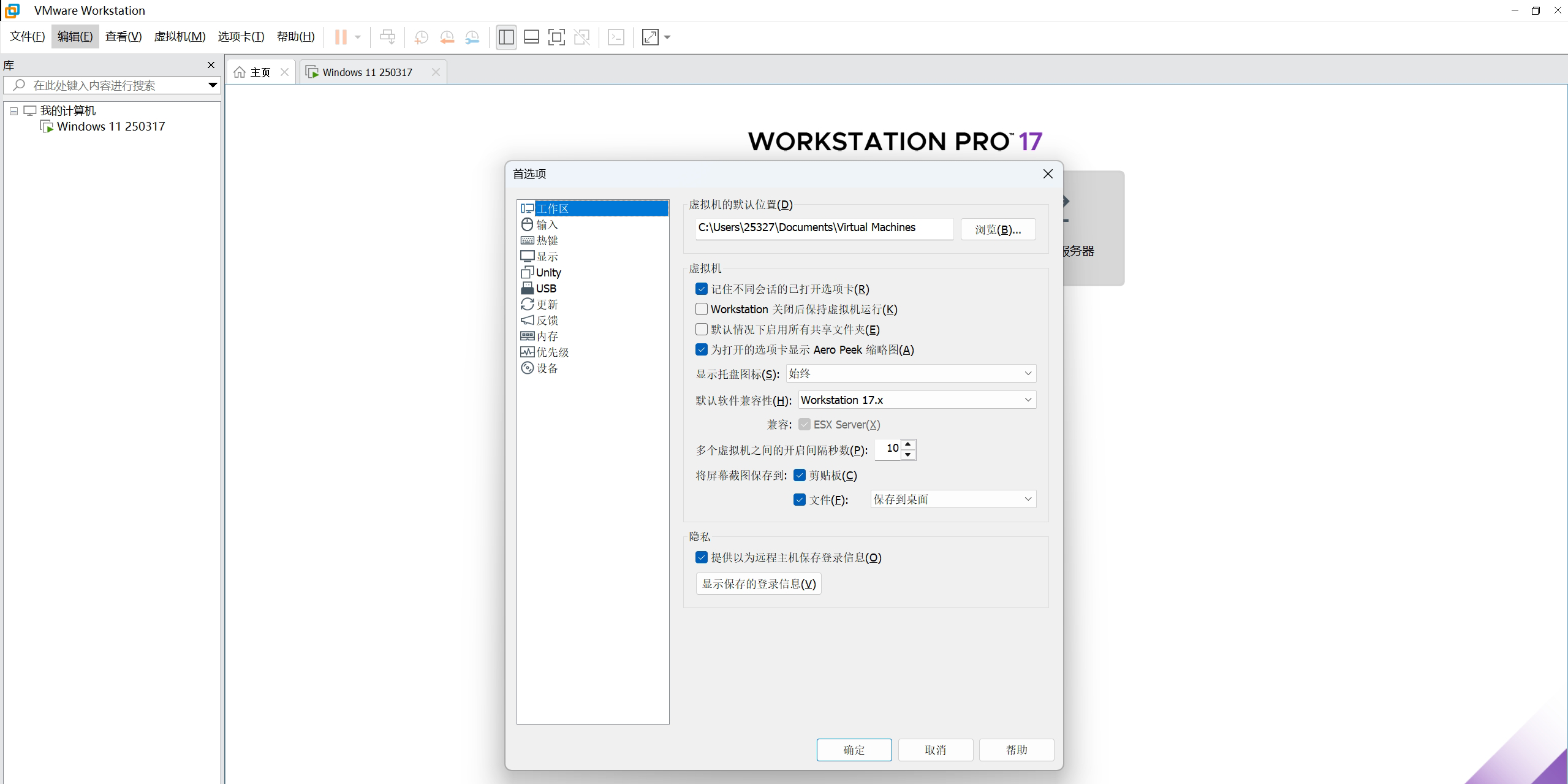Click the stretch guest display icon
The image size is (1568, 784).
[x=650, y=37]
